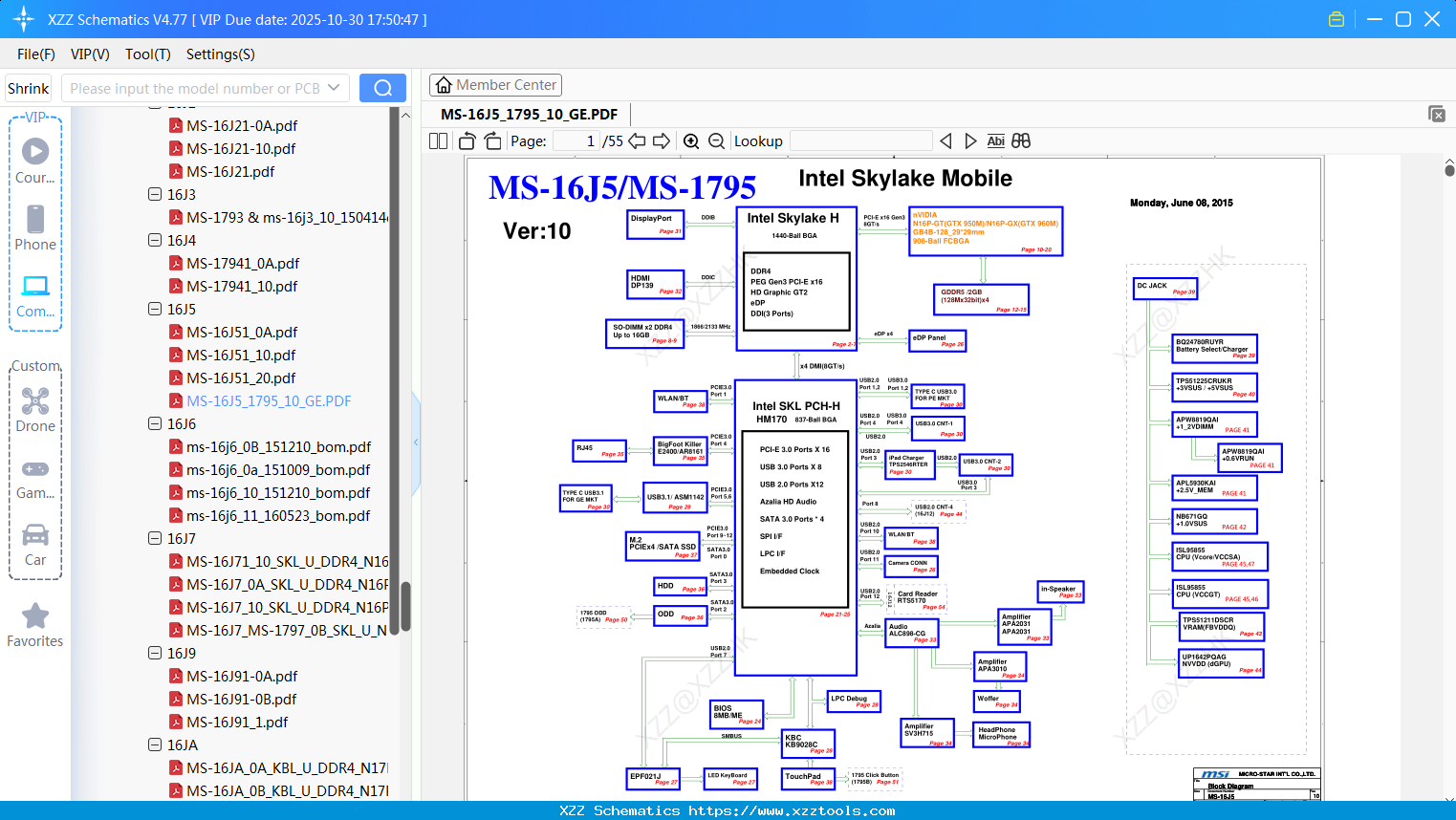
Task: Open the Member Center
Action: coord(495,85)
